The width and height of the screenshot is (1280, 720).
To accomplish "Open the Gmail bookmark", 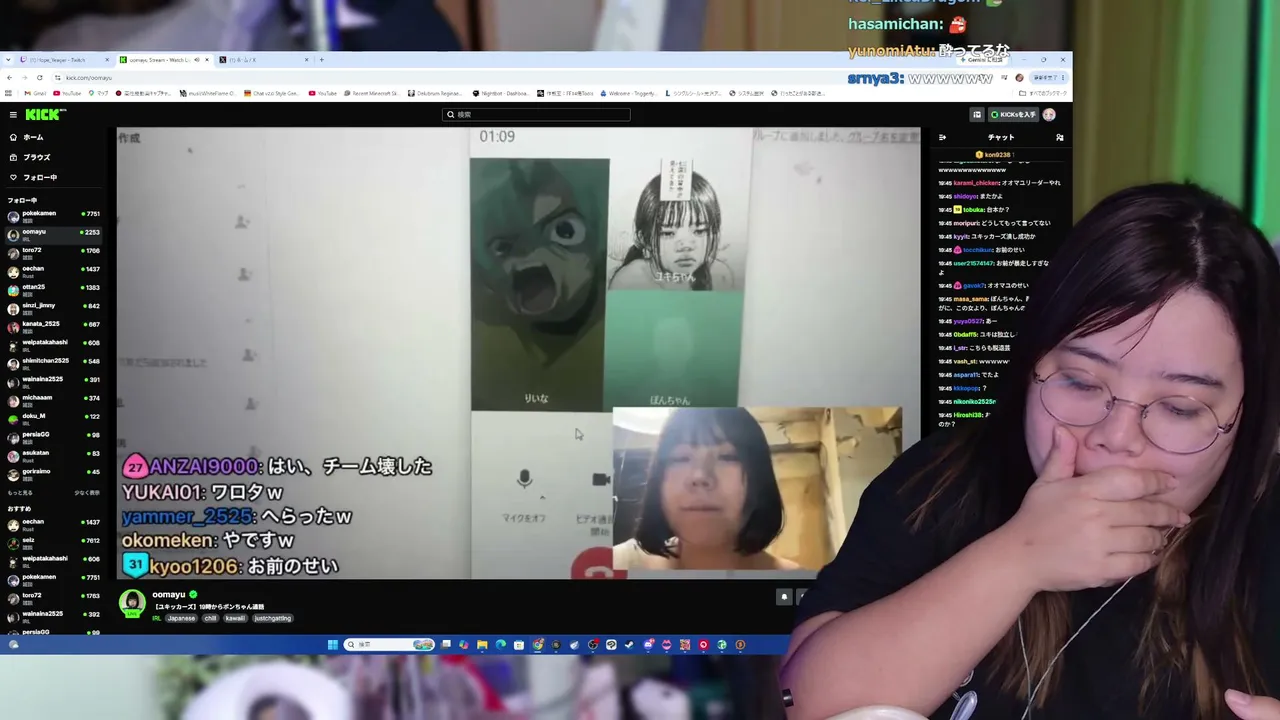I will pyautogui.click(x=37, y=93).
